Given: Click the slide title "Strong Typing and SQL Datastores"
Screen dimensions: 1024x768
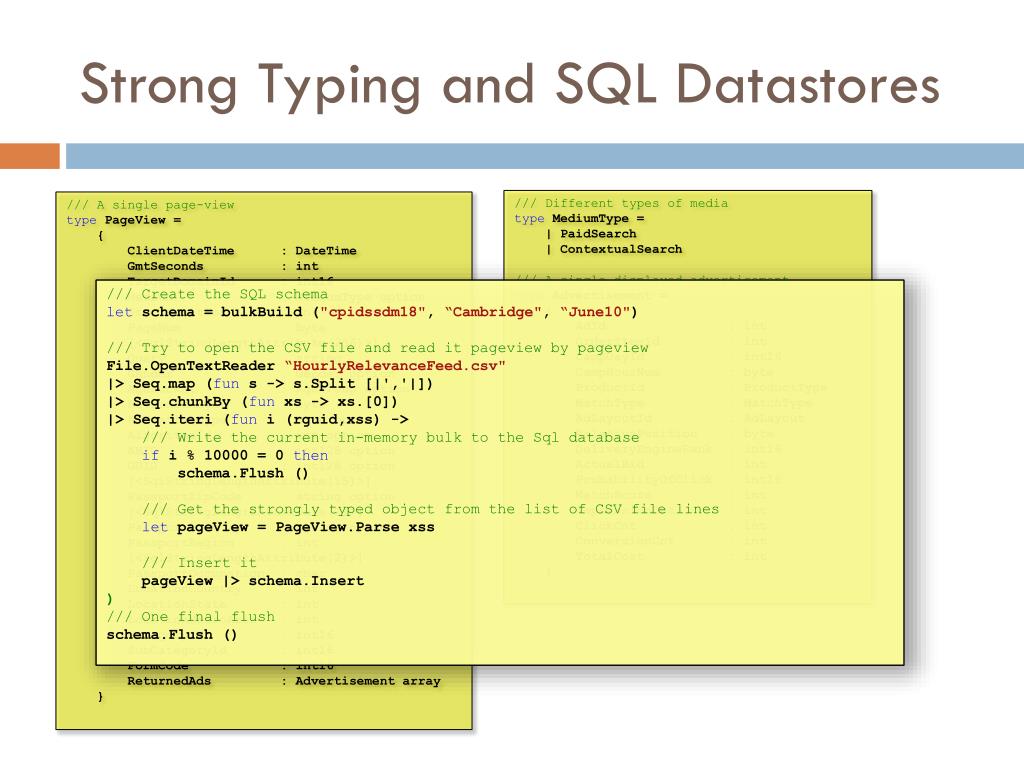Looking at the screenshot, I should click(509, 86).
